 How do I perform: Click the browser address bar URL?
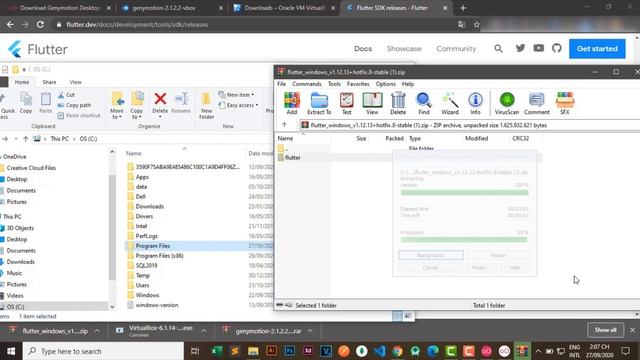(137, 24)
